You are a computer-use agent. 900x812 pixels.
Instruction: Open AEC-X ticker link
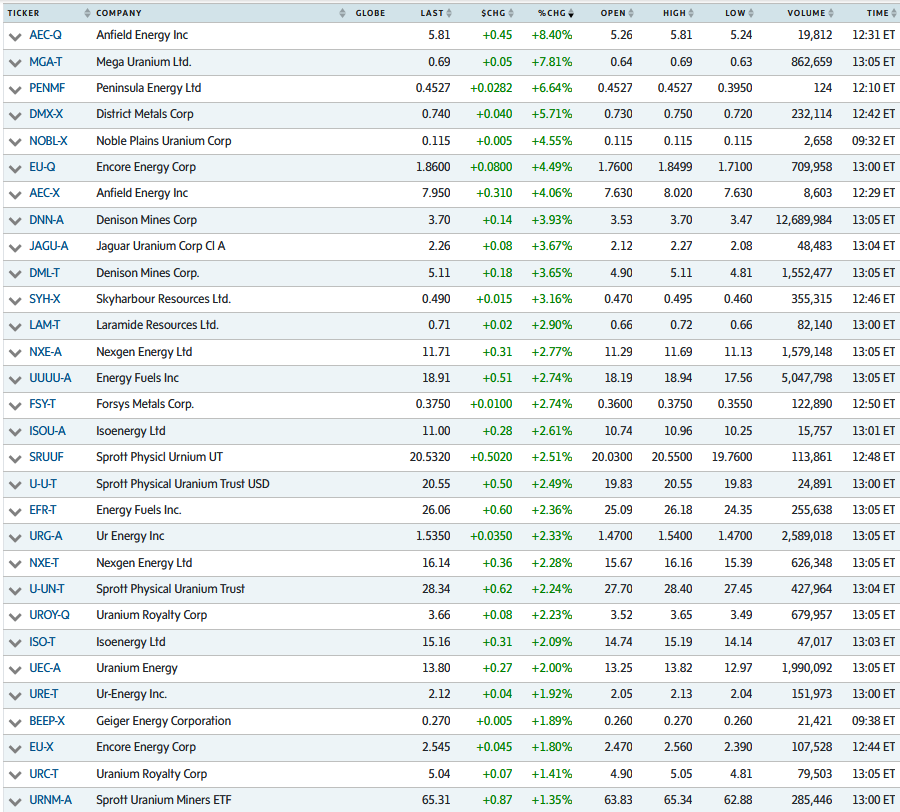[x=44, y=193]
